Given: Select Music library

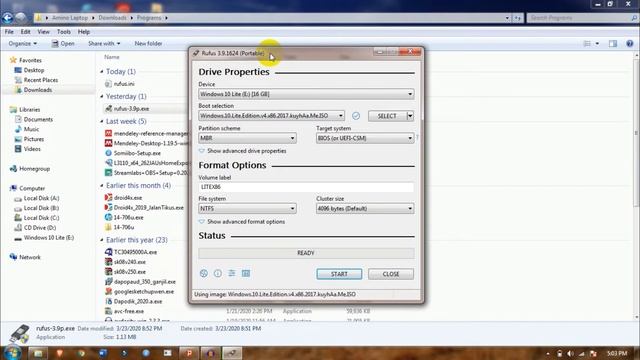Looking at the screenshot, I should tap(27, 129).
